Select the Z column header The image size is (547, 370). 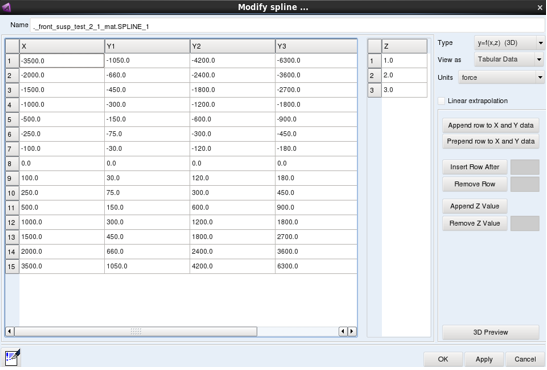click(x=404, y=46)
